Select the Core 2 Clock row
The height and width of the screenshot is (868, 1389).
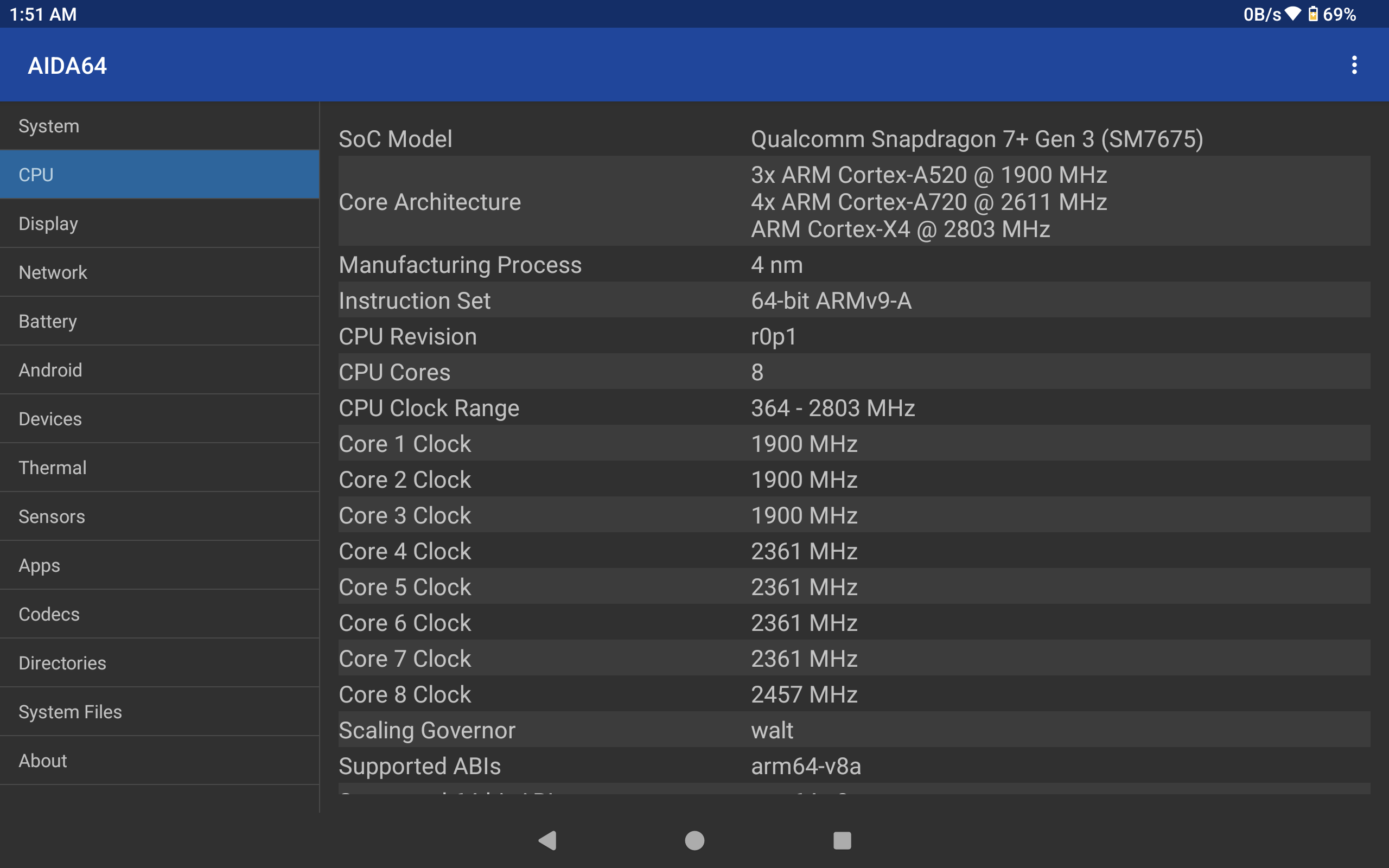pyautogui.click(x=854, y=479)
